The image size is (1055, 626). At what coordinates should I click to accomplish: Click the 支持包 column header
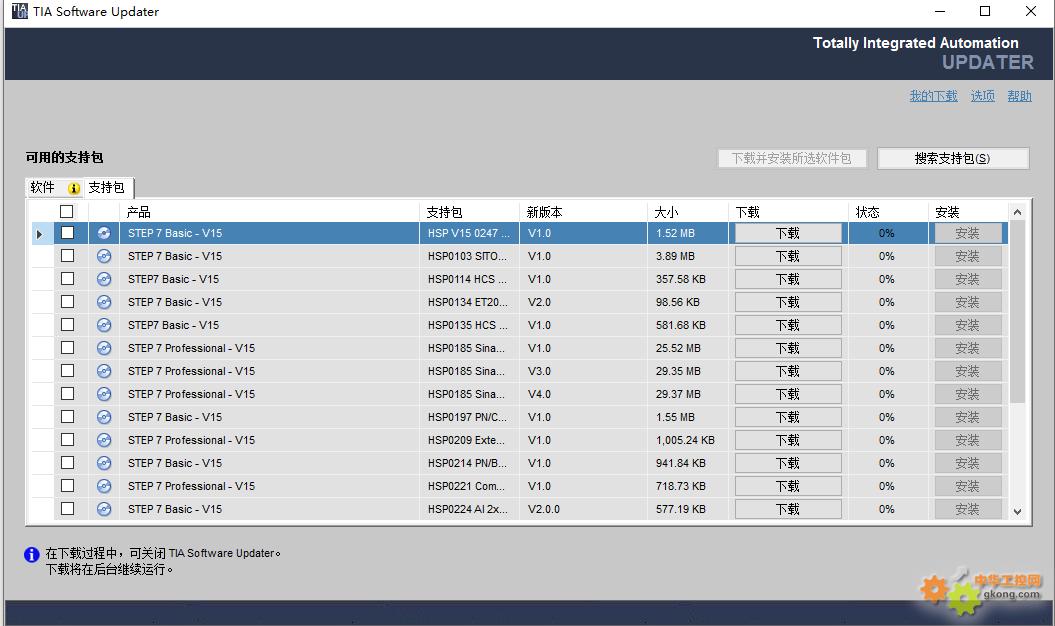click(x=469, y=212)
